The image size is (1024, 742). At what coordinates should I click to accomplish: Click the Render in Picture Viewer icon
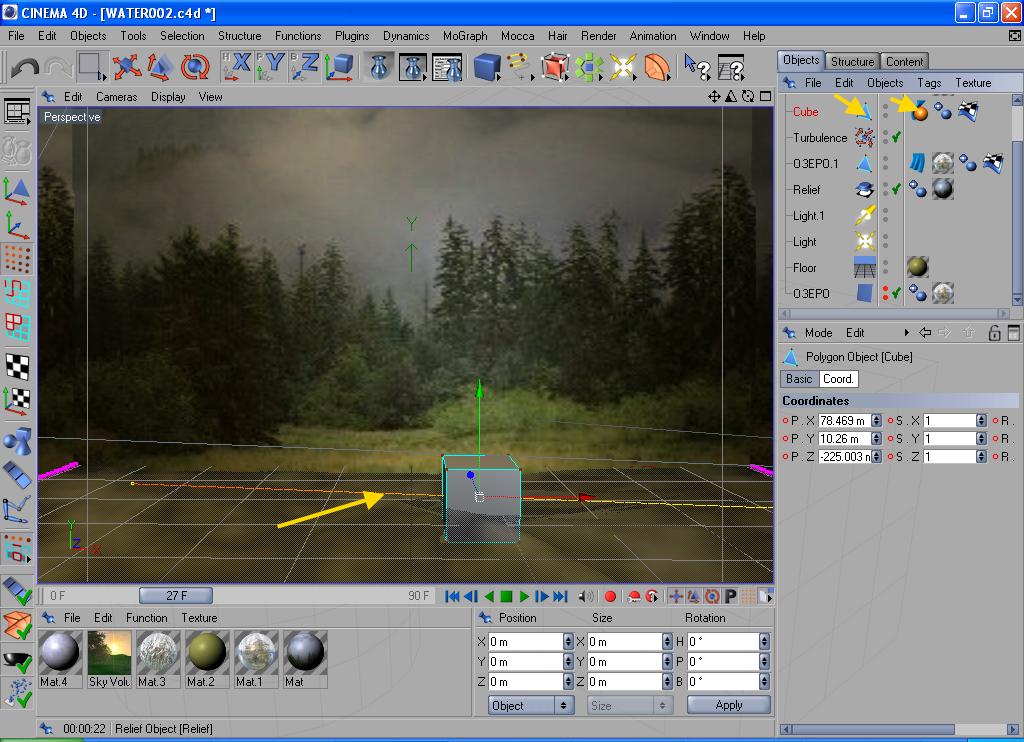tap(414, 67)
